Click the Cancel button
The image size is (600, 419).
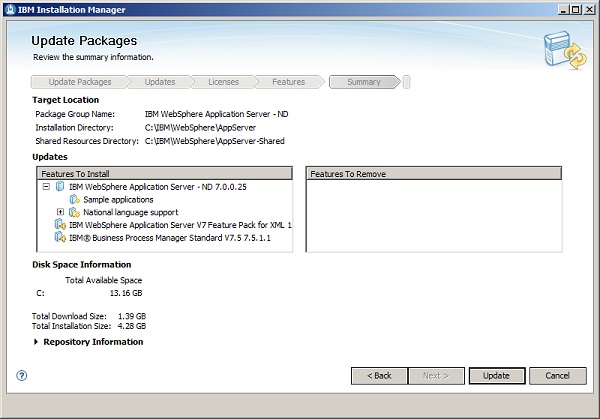(x=558, y=376)
